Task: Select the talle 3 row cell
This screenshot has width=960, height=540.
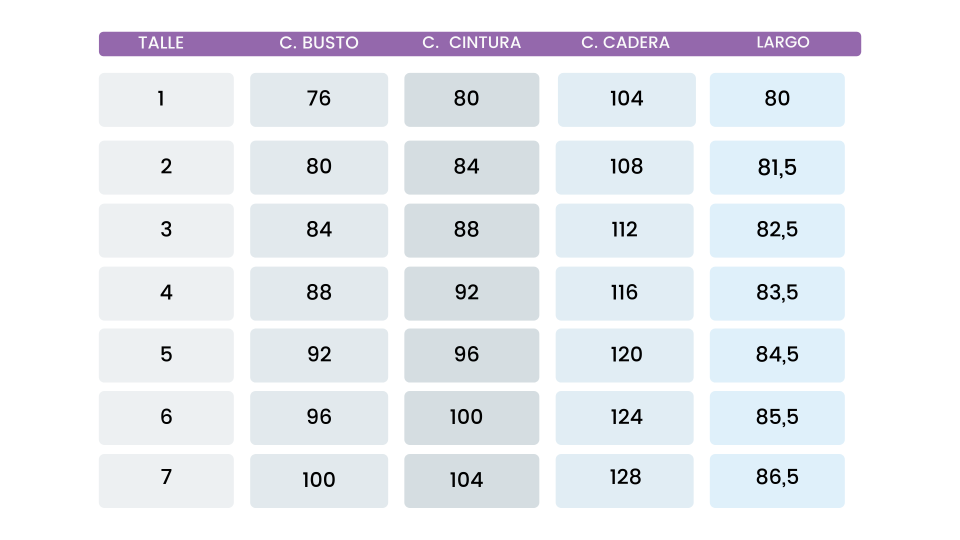Action: pyautogui.click(x=166, y=230)
